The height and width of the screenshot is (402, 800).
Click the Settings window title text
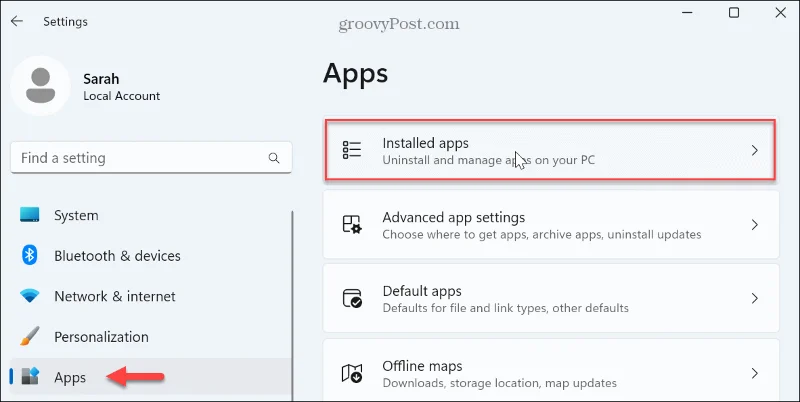click(65, 21)
